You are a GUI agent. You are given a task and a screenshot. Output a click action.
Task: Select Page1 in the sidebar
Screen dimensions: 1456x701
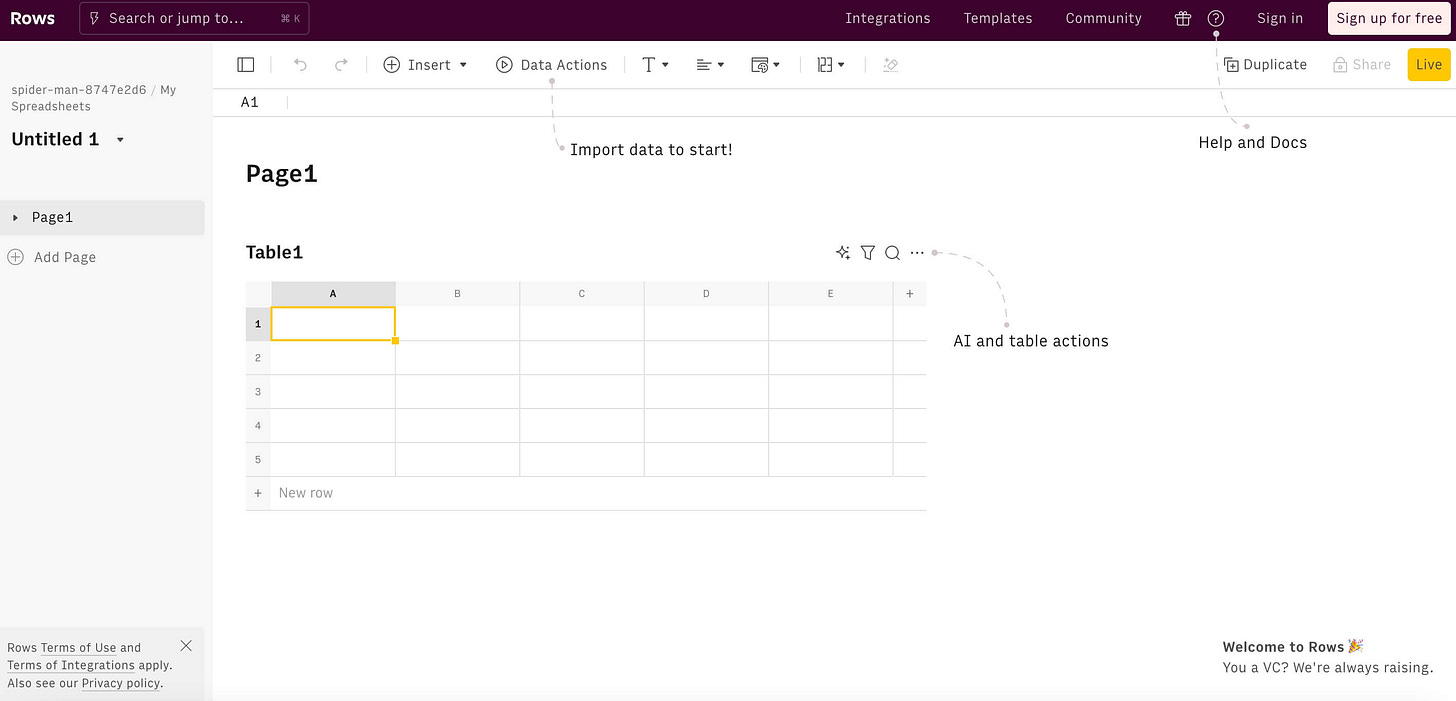(x=102, y=218)
